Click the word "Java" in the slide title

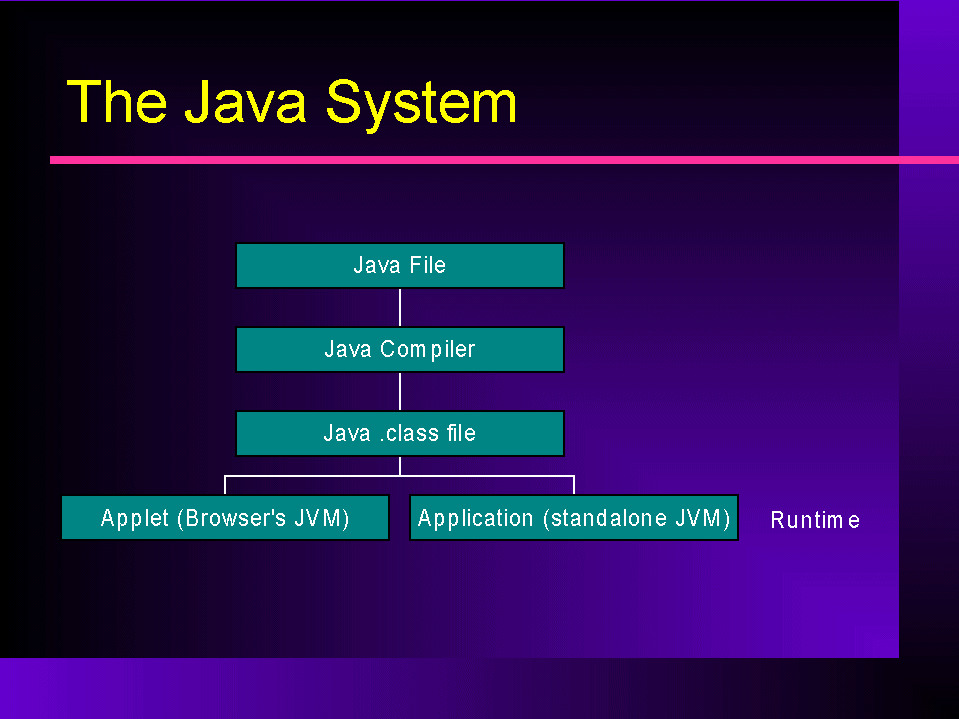coord(244,101)
